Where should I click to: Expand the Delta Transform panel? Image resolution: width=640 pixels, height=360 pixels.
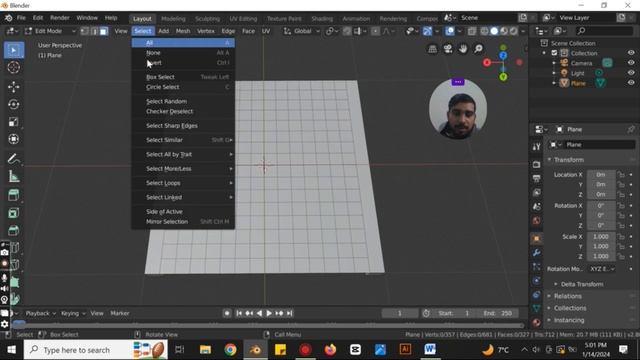click(x=582, y=284)
